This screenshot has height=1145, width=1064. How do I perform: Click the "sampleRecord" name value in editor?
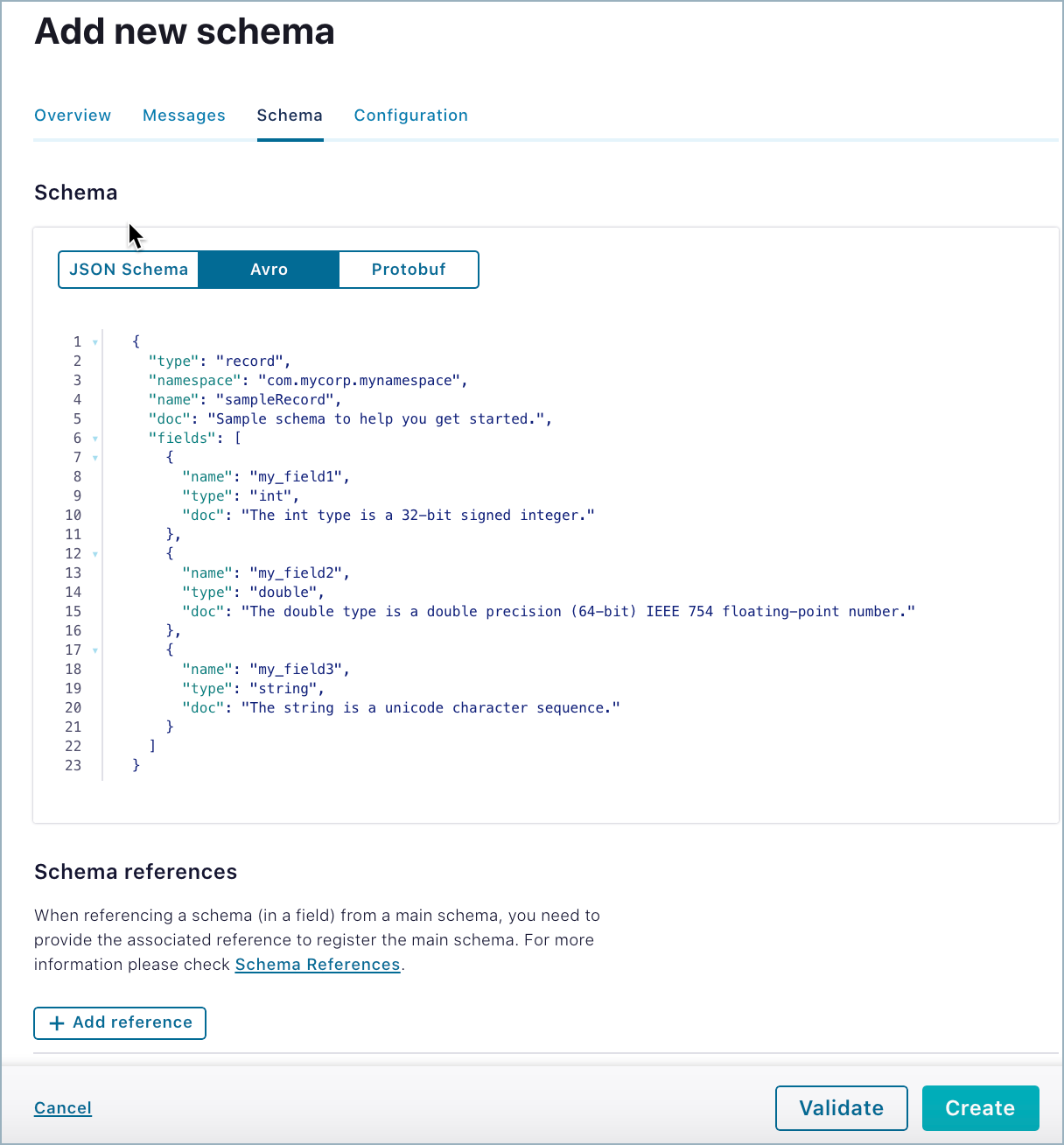[275, 400]
